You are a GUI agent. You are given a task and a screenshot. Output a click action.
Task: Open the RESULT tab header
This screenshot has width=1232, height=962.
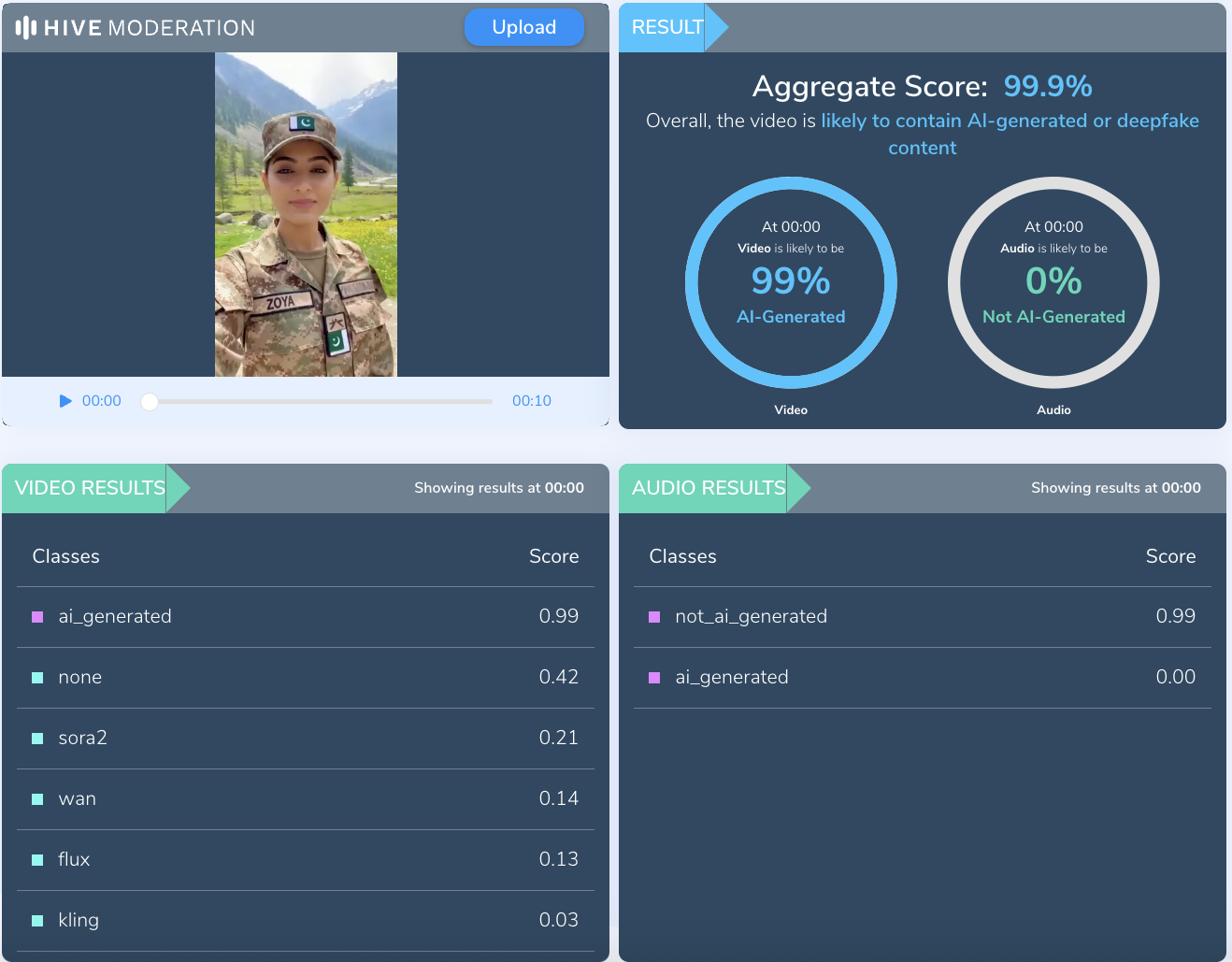click(x=667, y=27)
